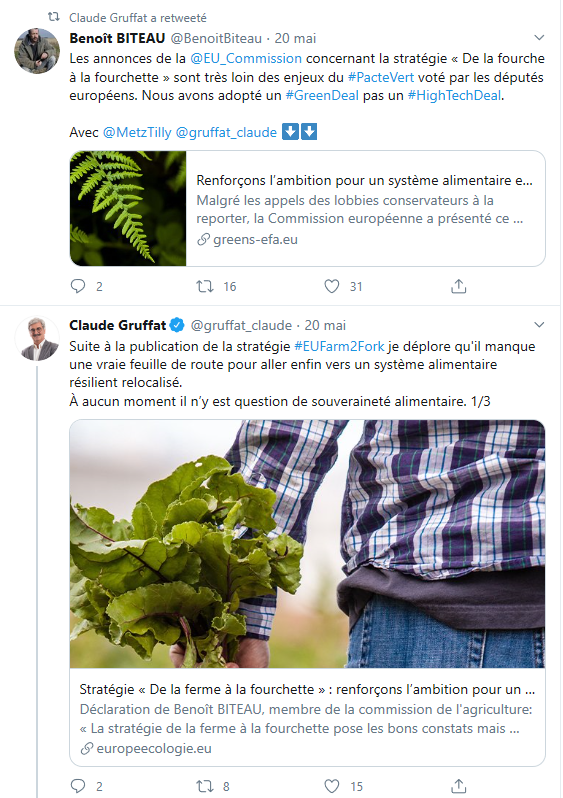563x798 pixels.
Task: Share Claude Gruffat's tweet
Action: coord(459,786)
